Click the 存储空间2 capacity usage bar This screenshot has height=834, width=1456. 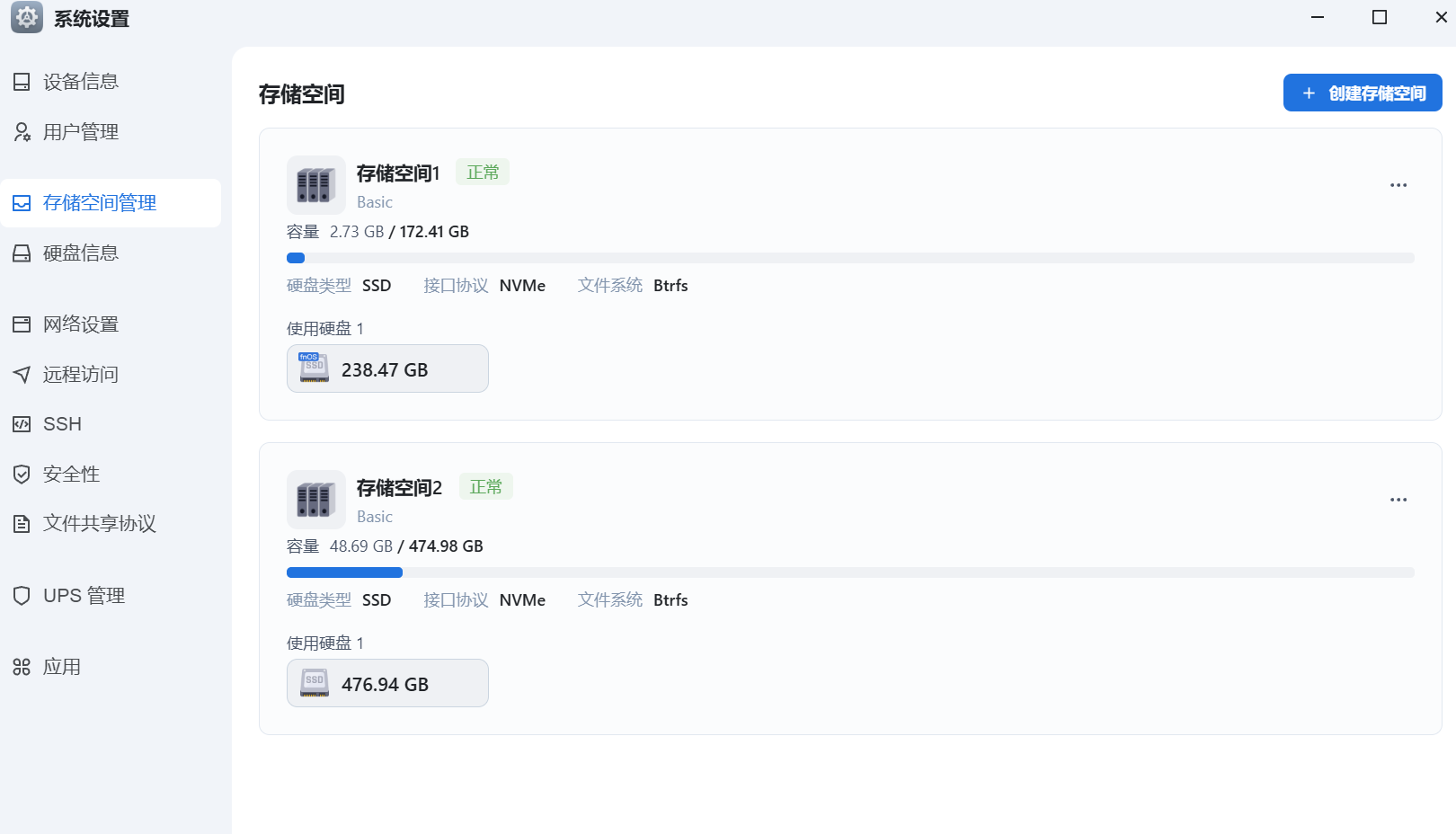pyautogui.click(x=850, y=572)
